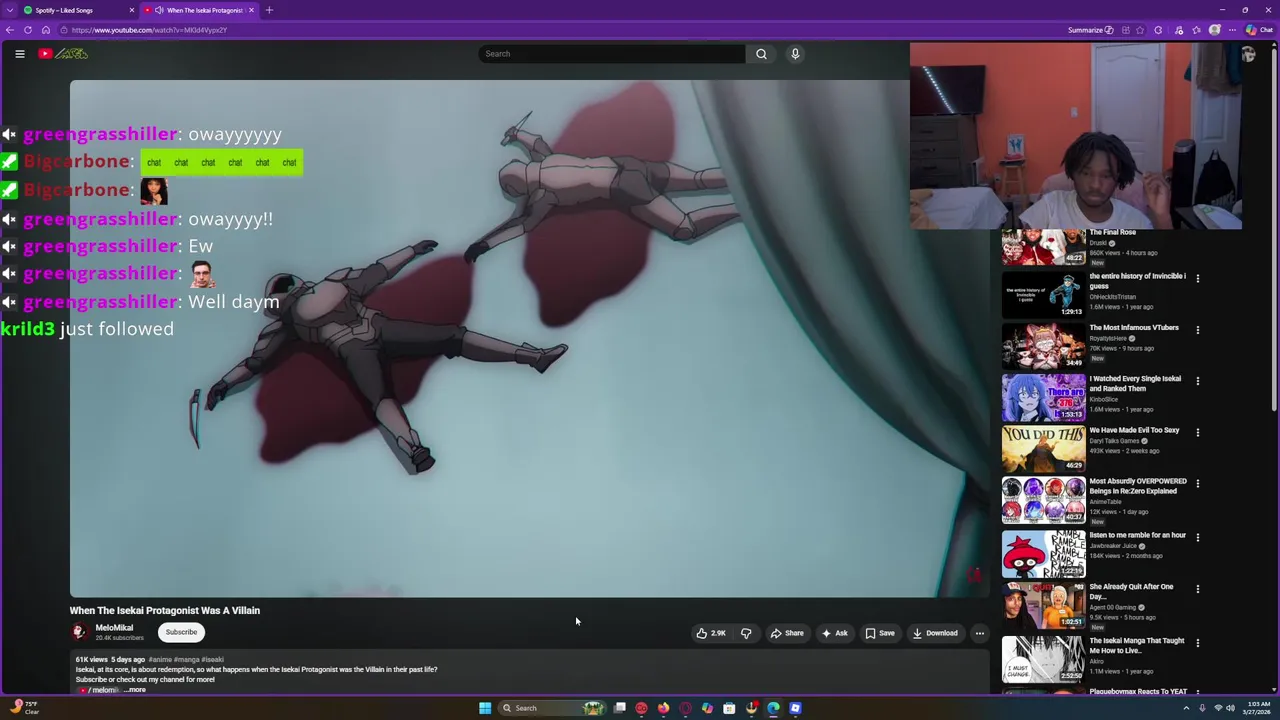Viewport: 1280px width, 720px height.
Task: Open Microsoft Store from the taskbar
Action: pos(729,708)
